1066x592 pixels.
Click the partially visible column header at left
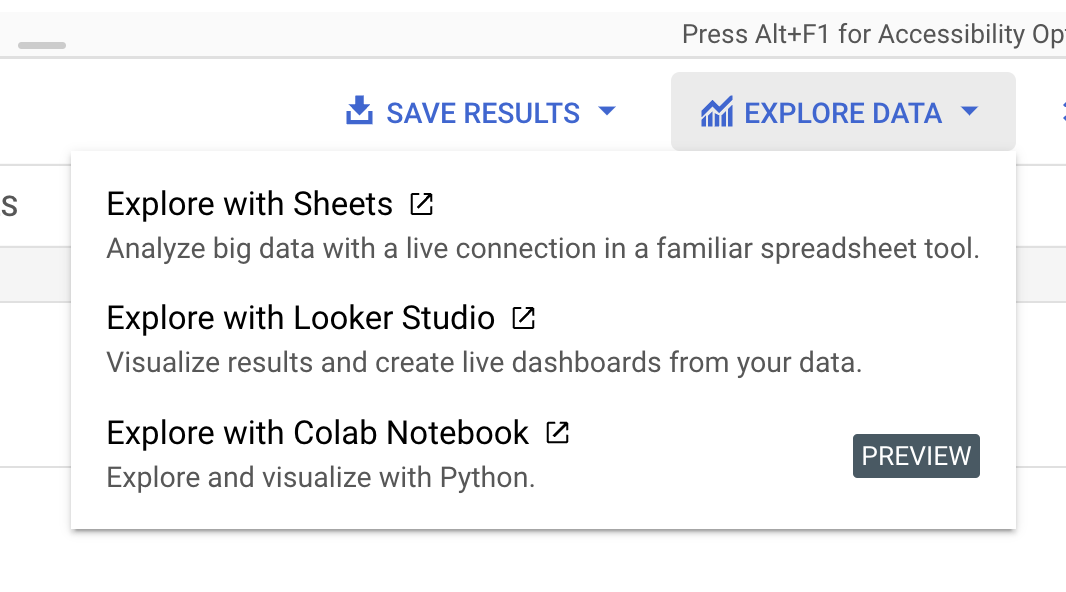(x=10, y=206)
